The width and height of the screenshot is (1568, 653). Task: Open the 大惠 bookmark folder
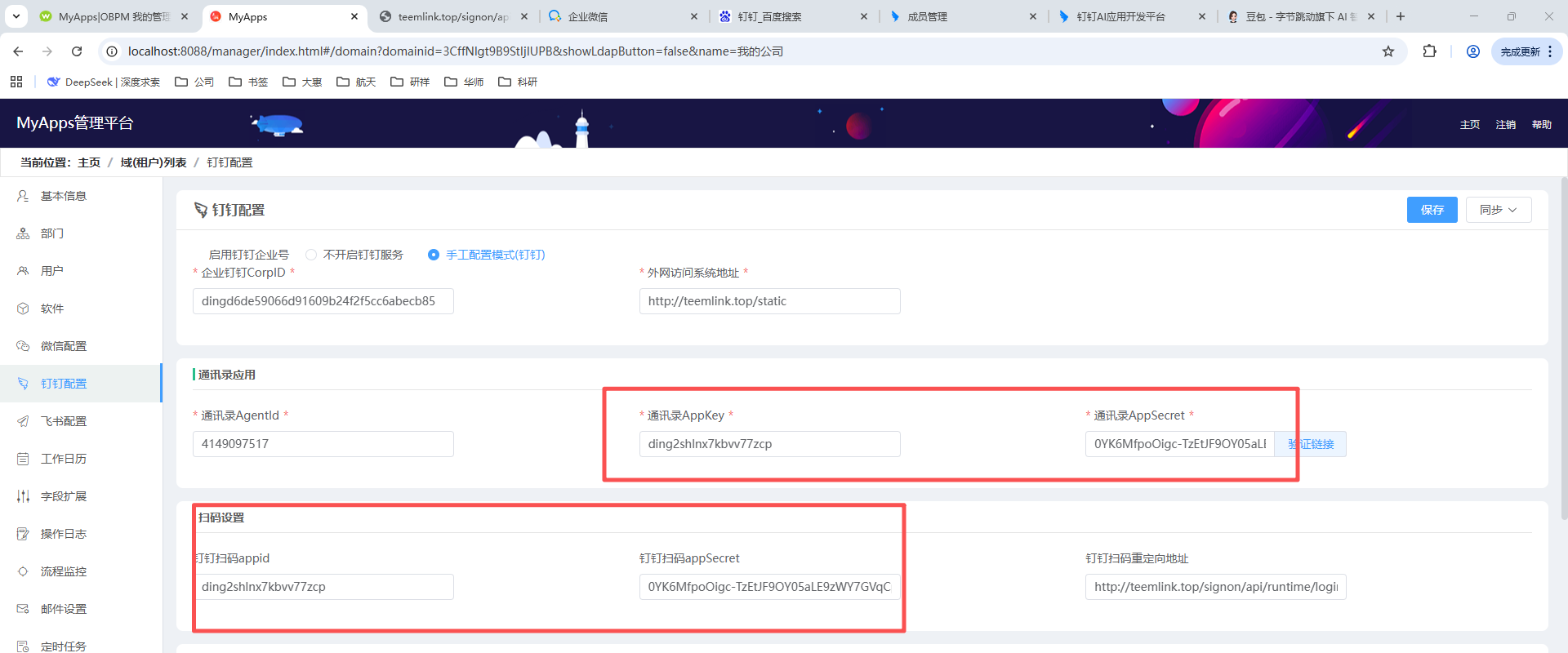[x=302, y=82]
